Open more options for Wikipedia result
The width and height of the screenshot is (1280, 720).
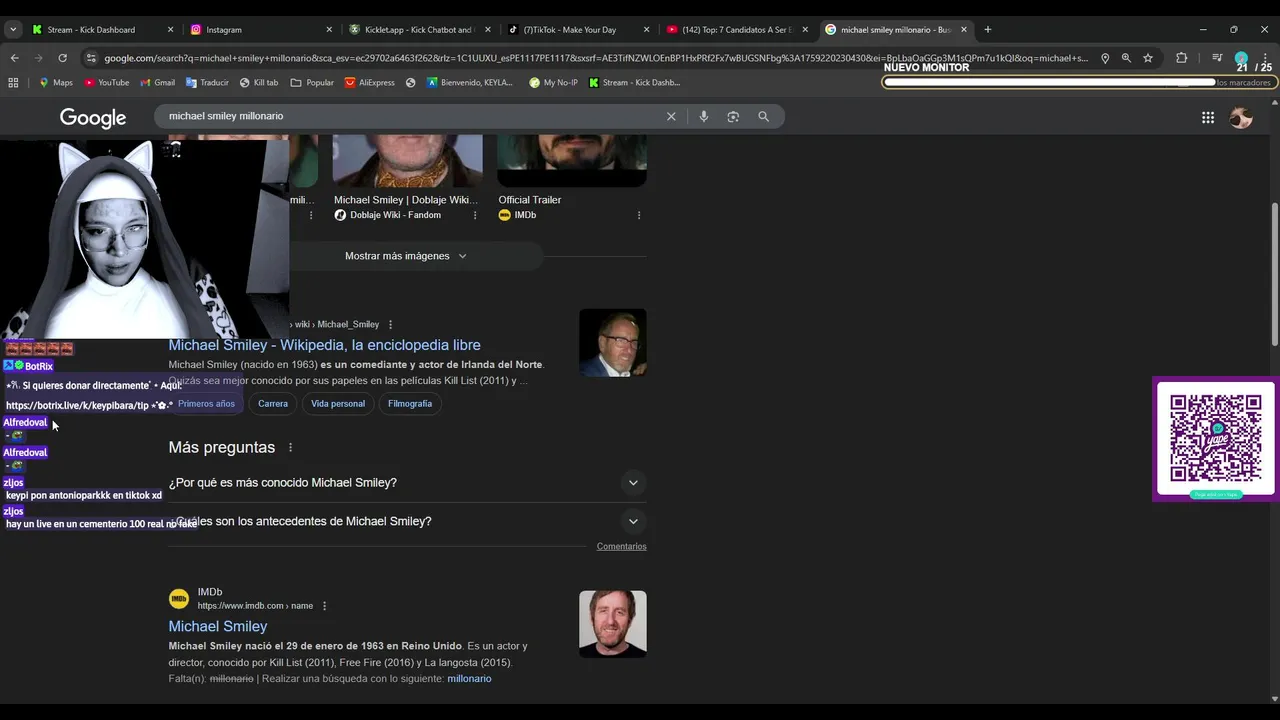(x=390, y=325)
